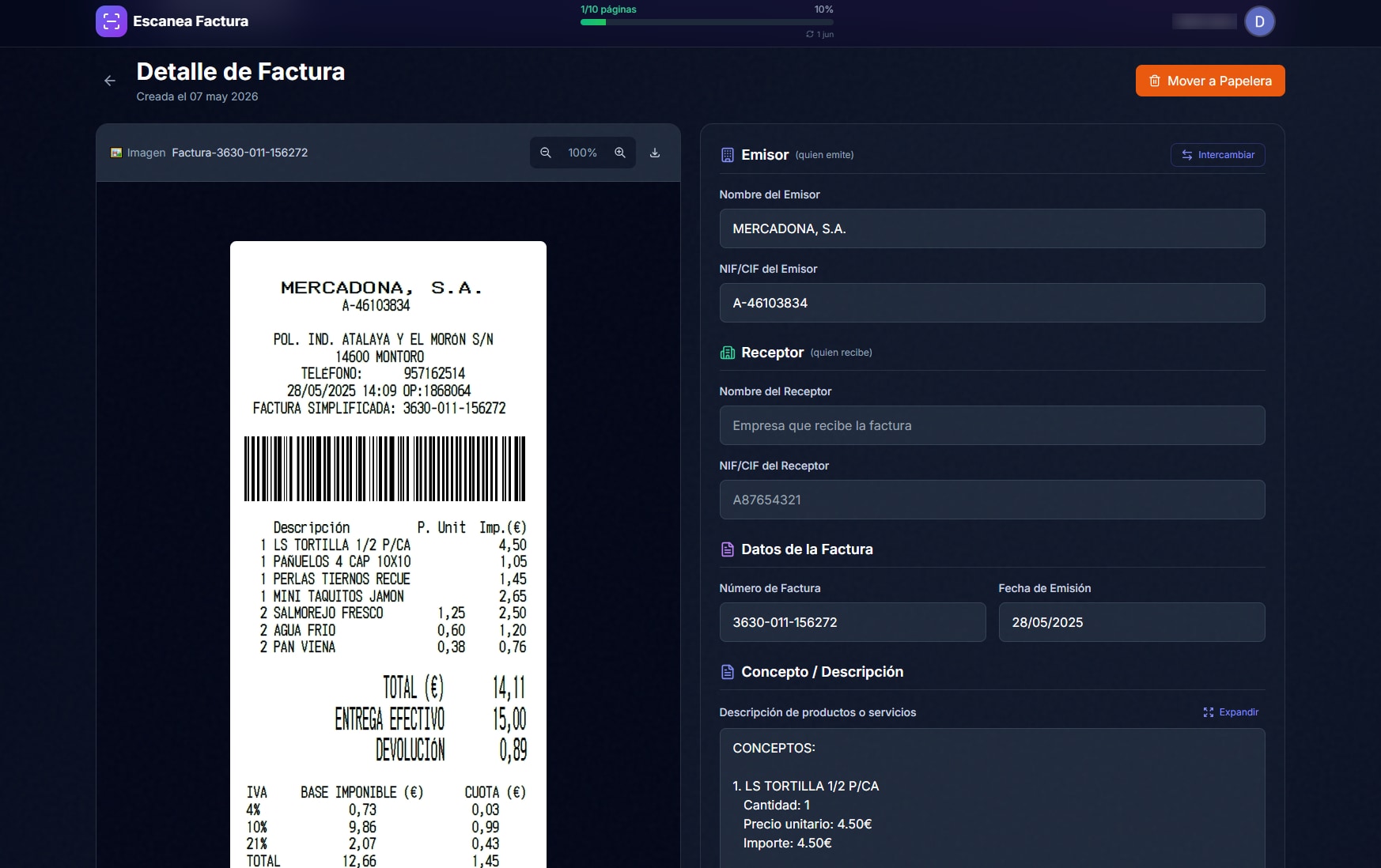The image size is (1381, 868).
Task: Open user avatar D menu
Action: 1259,21
